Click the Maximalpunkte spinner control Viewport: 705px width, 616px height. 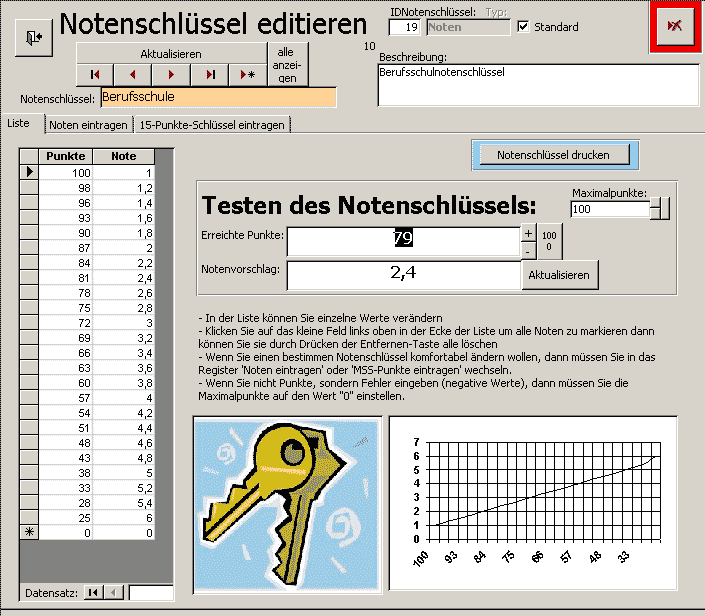click(659, 209)
